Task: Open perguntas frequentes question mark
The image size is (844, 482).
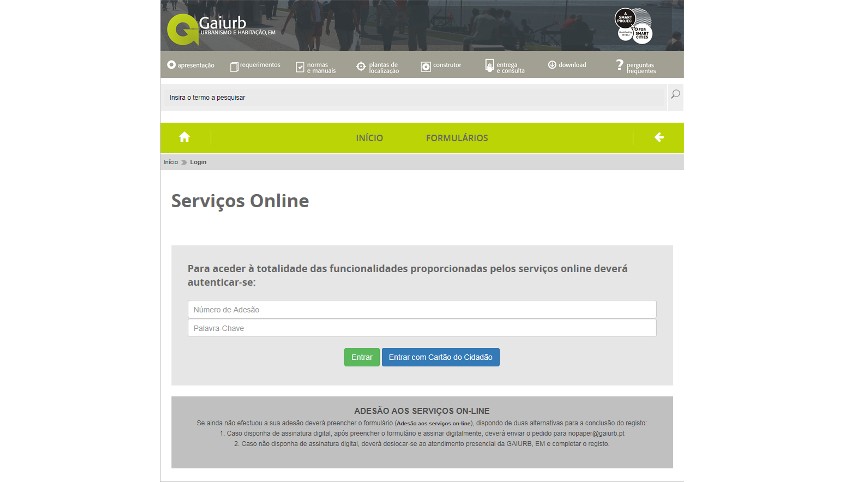Action: [x=620, y=66]
